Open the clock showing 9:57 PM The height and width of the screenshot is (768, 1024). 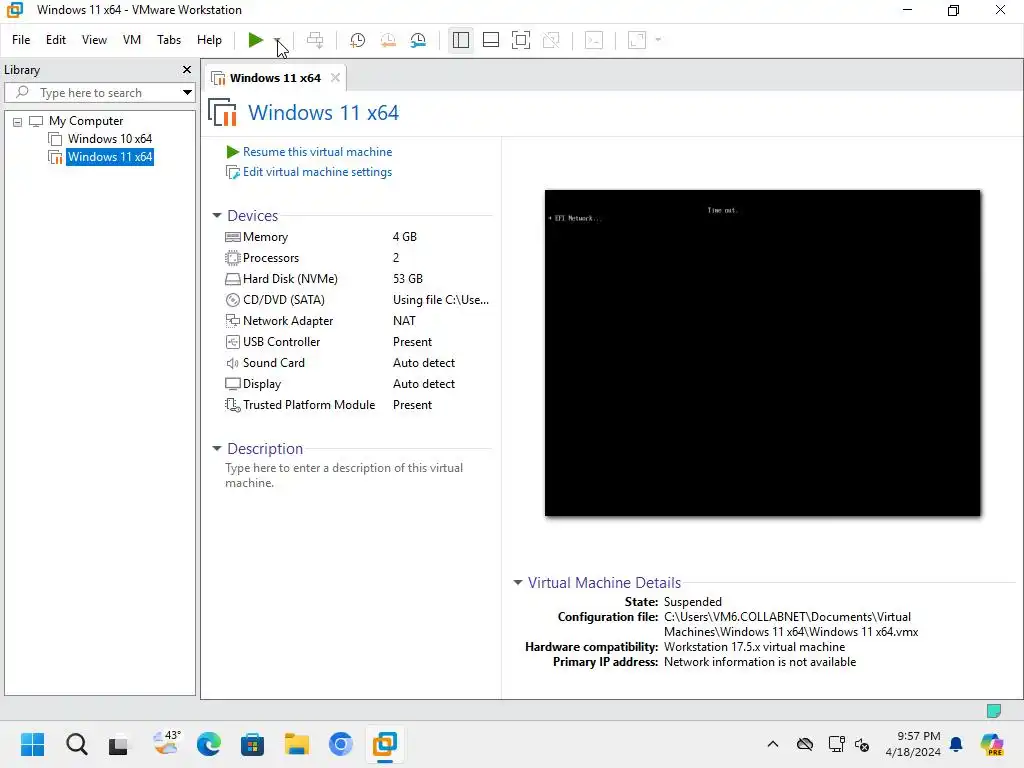pos(913,744)
